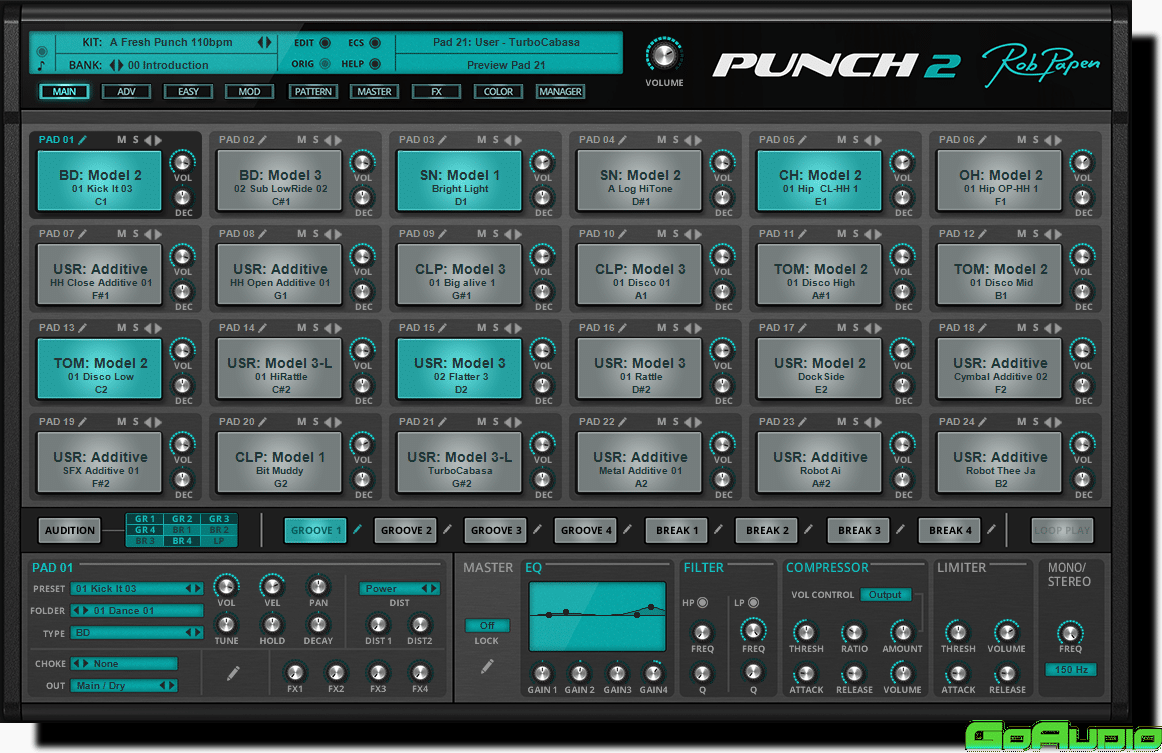This screenshot has height=753, width=1162.
Task: Open the PRESET dropdown for PAD 01
Action: pos(137,588)
